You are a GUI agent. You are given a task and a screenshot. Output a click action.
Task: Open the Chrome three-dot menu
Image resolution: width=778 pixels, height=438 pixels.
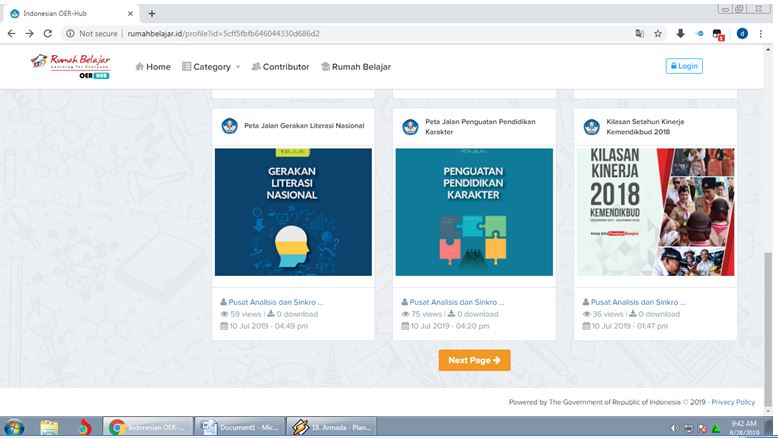point(761,33)
